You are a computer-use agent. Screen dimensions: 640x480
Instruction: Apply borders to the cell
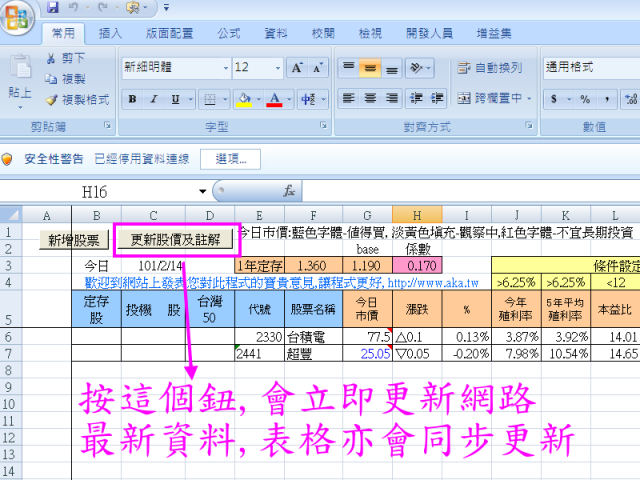coord(210,99)
